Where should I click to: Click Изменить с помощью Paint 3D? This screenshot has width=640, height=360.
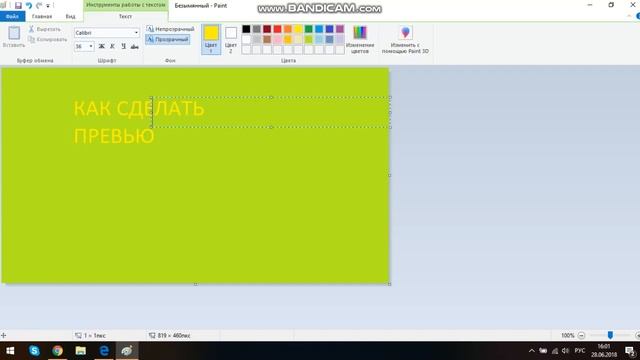click(x=405, y=39)
